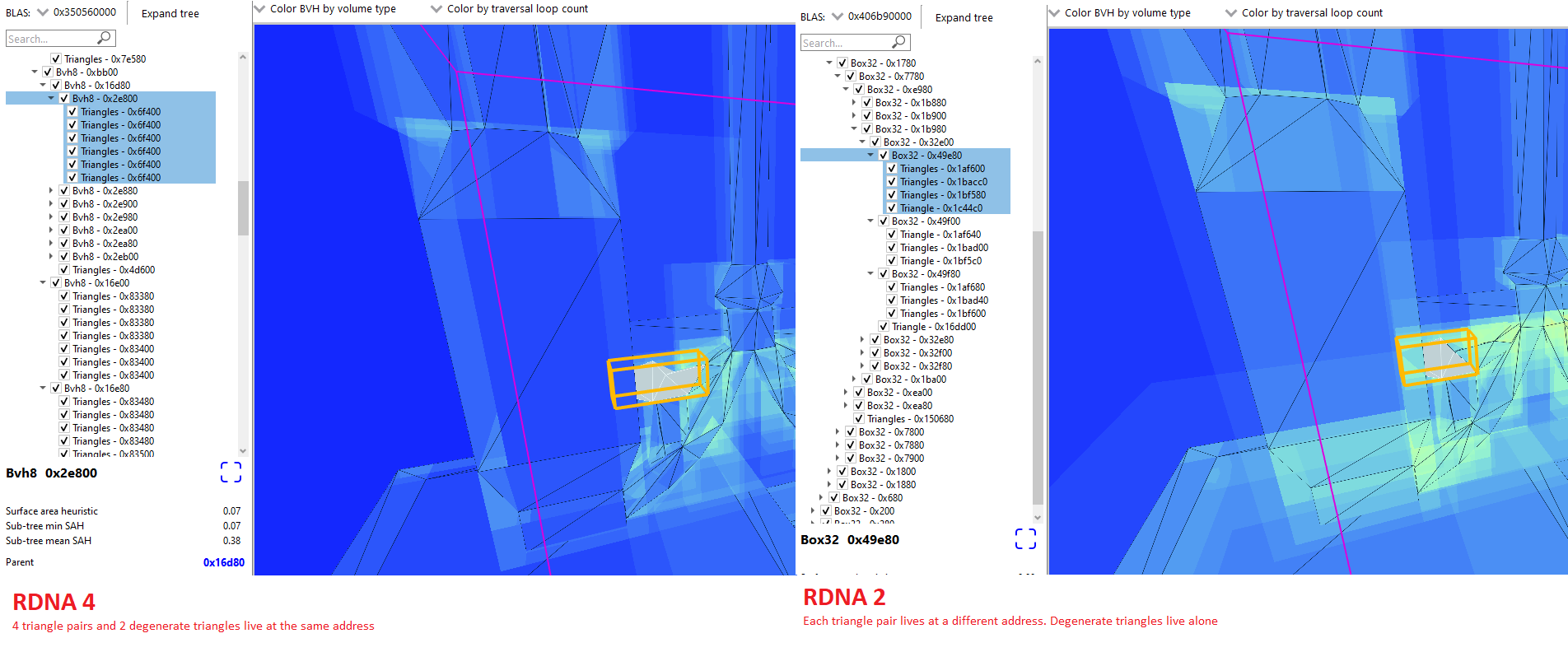Click right Expand tree button
Screen dimensions: 1568x652
tap(964, 17)
